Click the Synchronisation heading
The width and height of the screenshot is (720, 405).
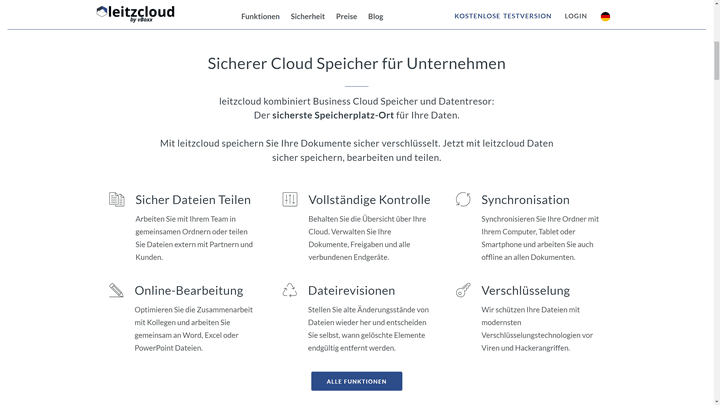[525, 200]
